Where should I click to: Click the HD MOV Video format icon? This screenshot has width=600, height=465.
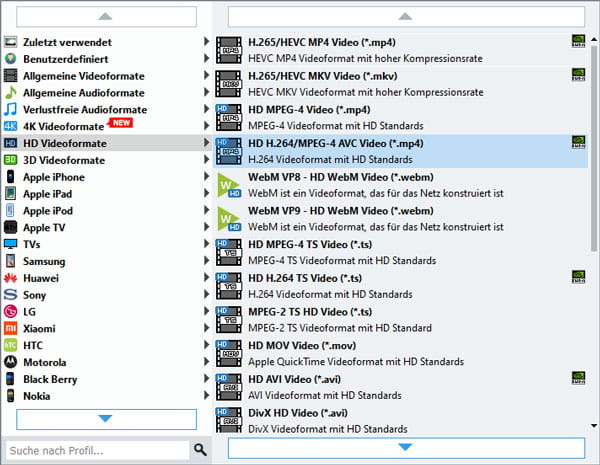[229, 353]
